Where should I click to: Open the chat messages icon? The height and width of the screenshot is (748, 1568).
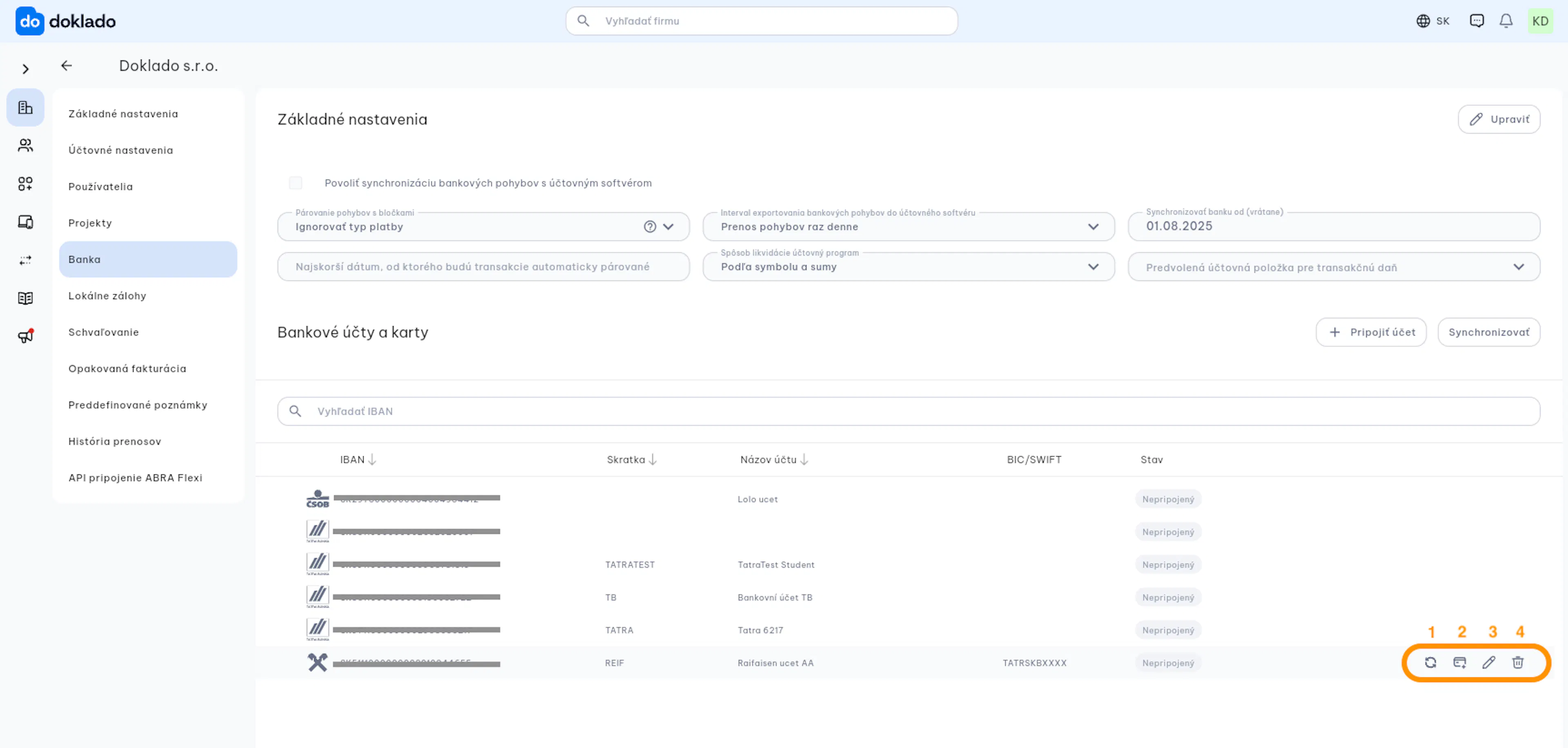click(x=1477, y=21)
